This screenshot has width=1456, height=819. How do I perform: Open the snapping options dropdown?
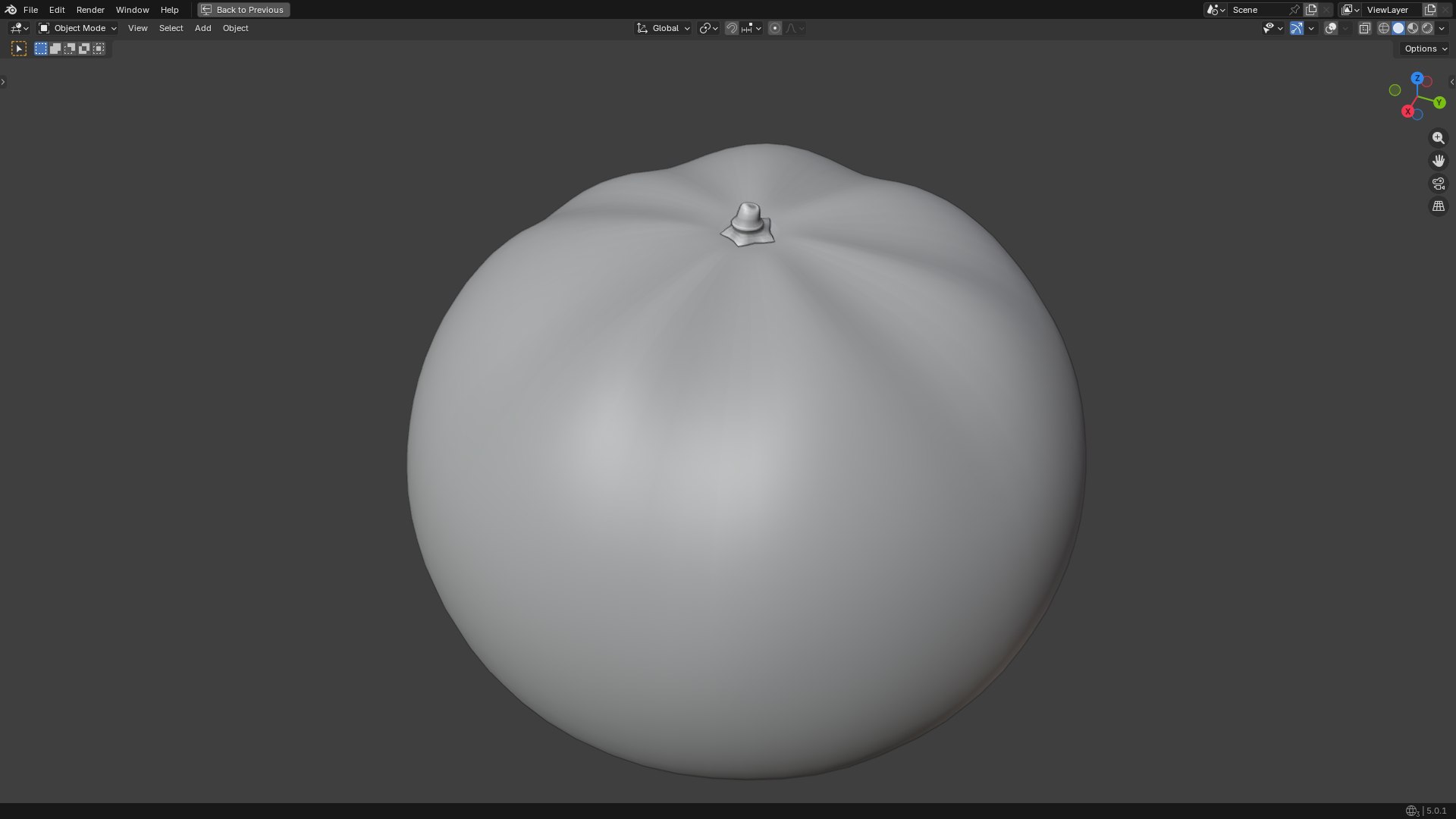(752, 28)
